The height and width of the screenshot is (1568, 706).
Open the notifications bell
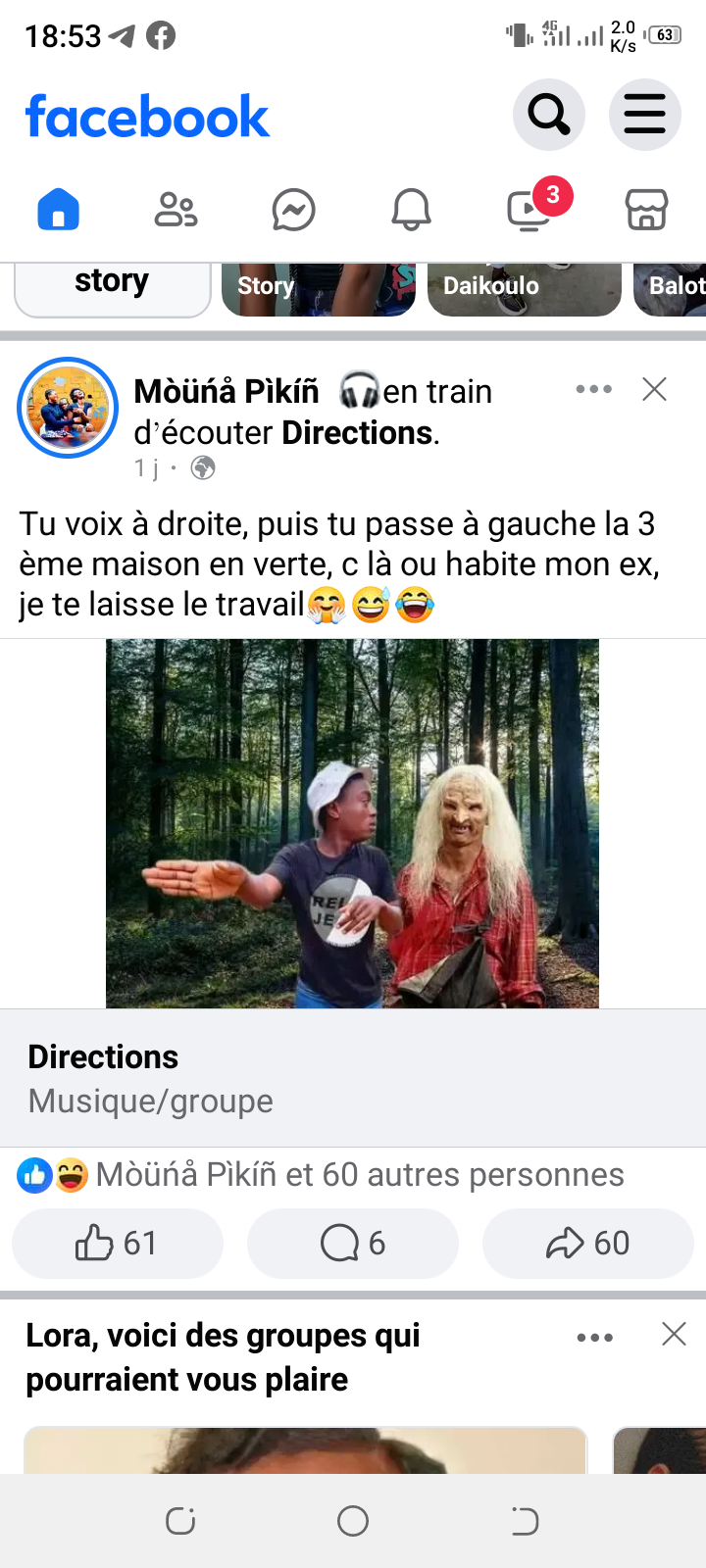point(412,210)
